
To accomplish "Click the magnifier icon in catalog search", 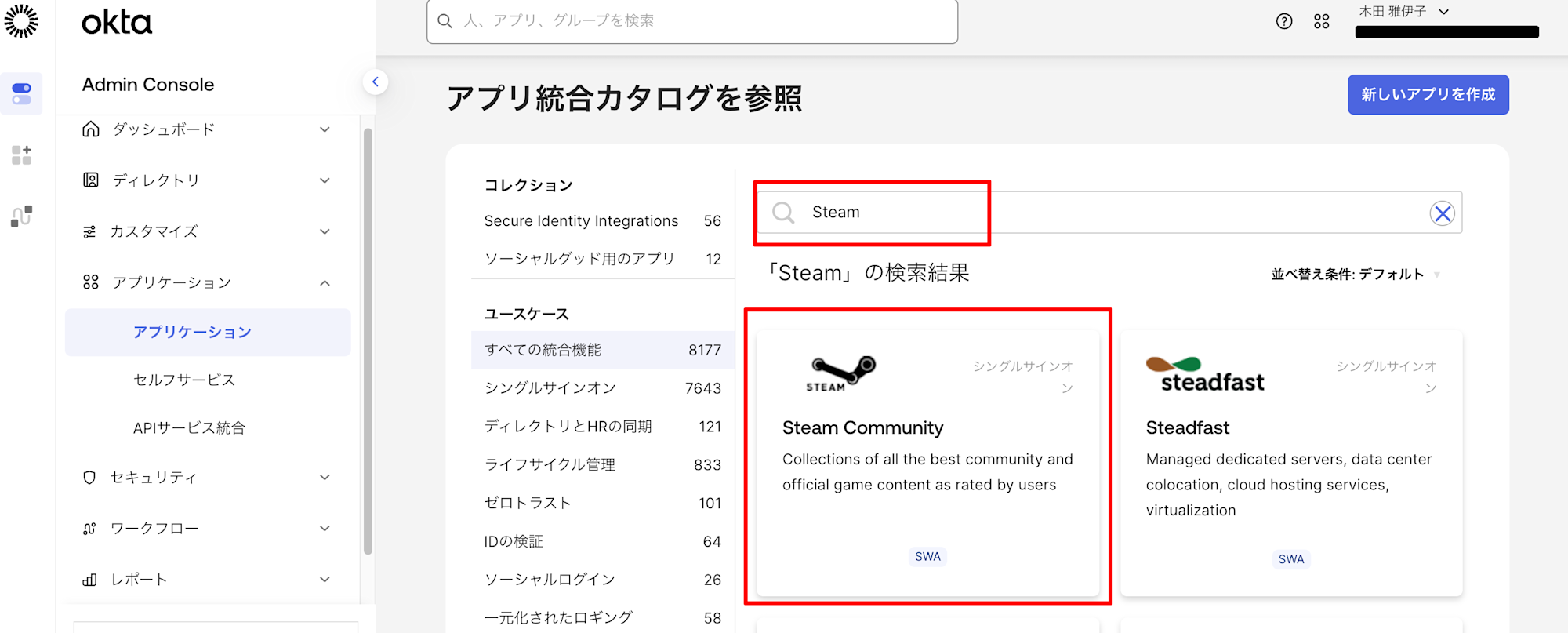I will click(x=783, y=213).
